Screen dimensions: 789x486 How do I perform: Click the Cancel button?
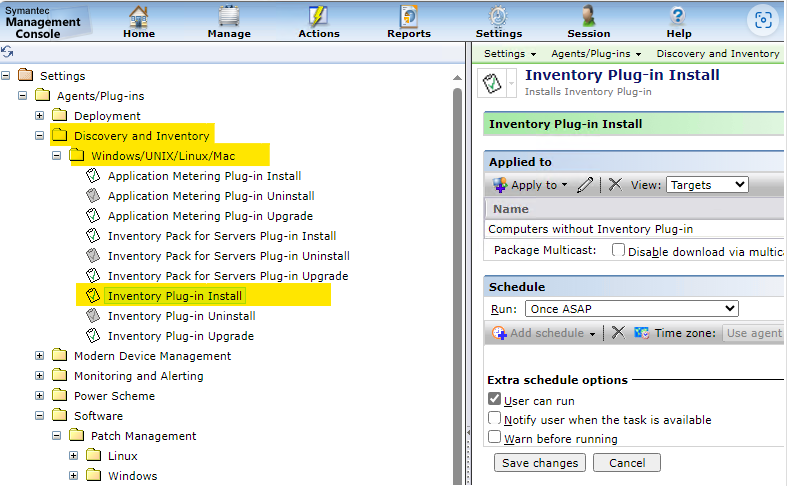coord(626,463)
